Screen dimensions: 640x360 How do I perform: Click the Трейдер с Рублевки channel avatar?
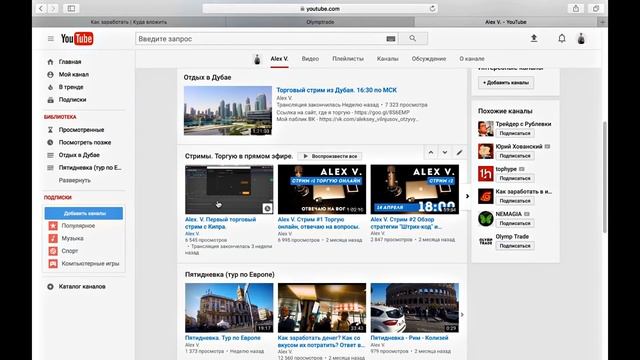click(x=486, y=129)
